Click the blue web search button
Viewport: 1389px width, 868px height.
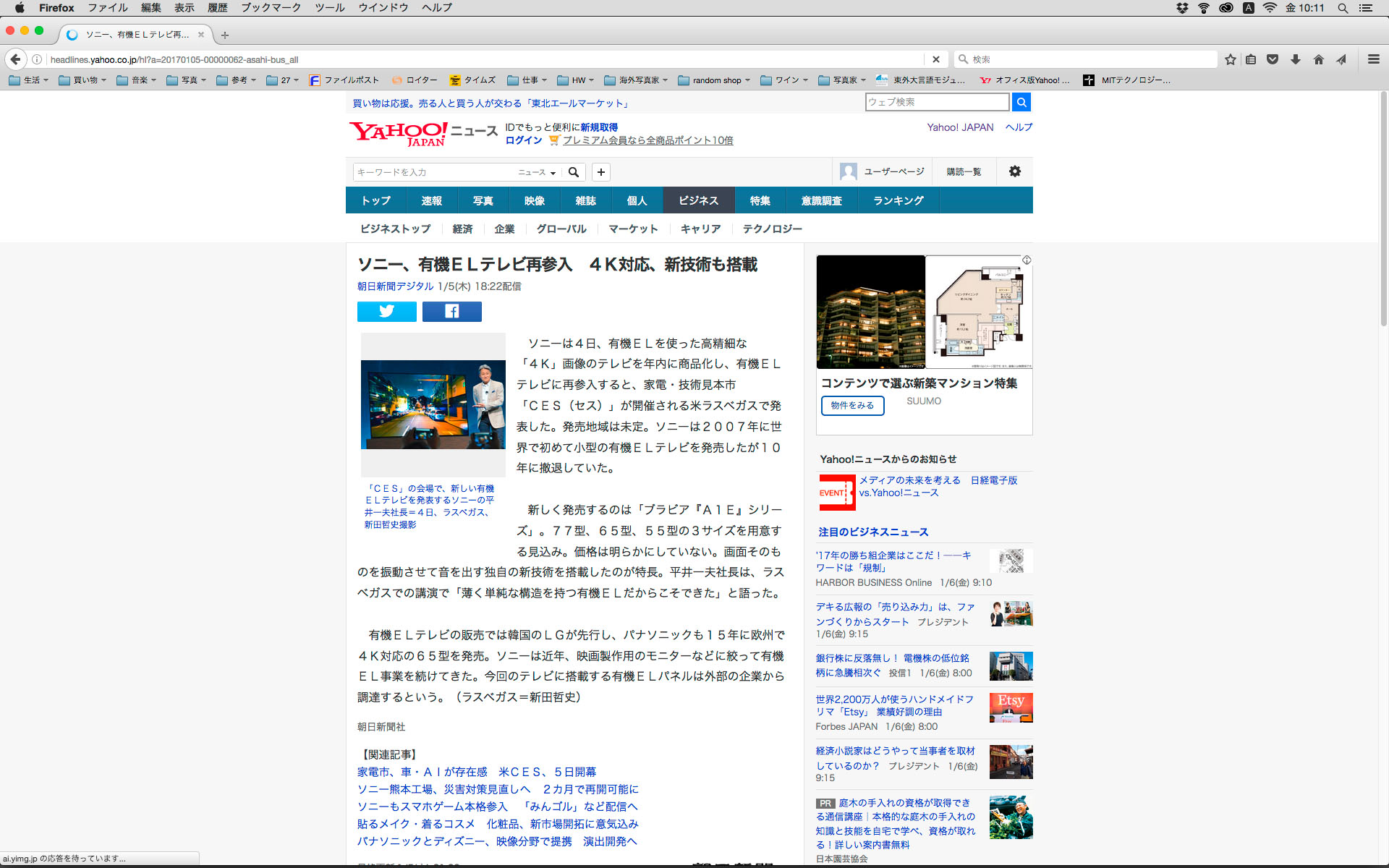point(1021,102)
